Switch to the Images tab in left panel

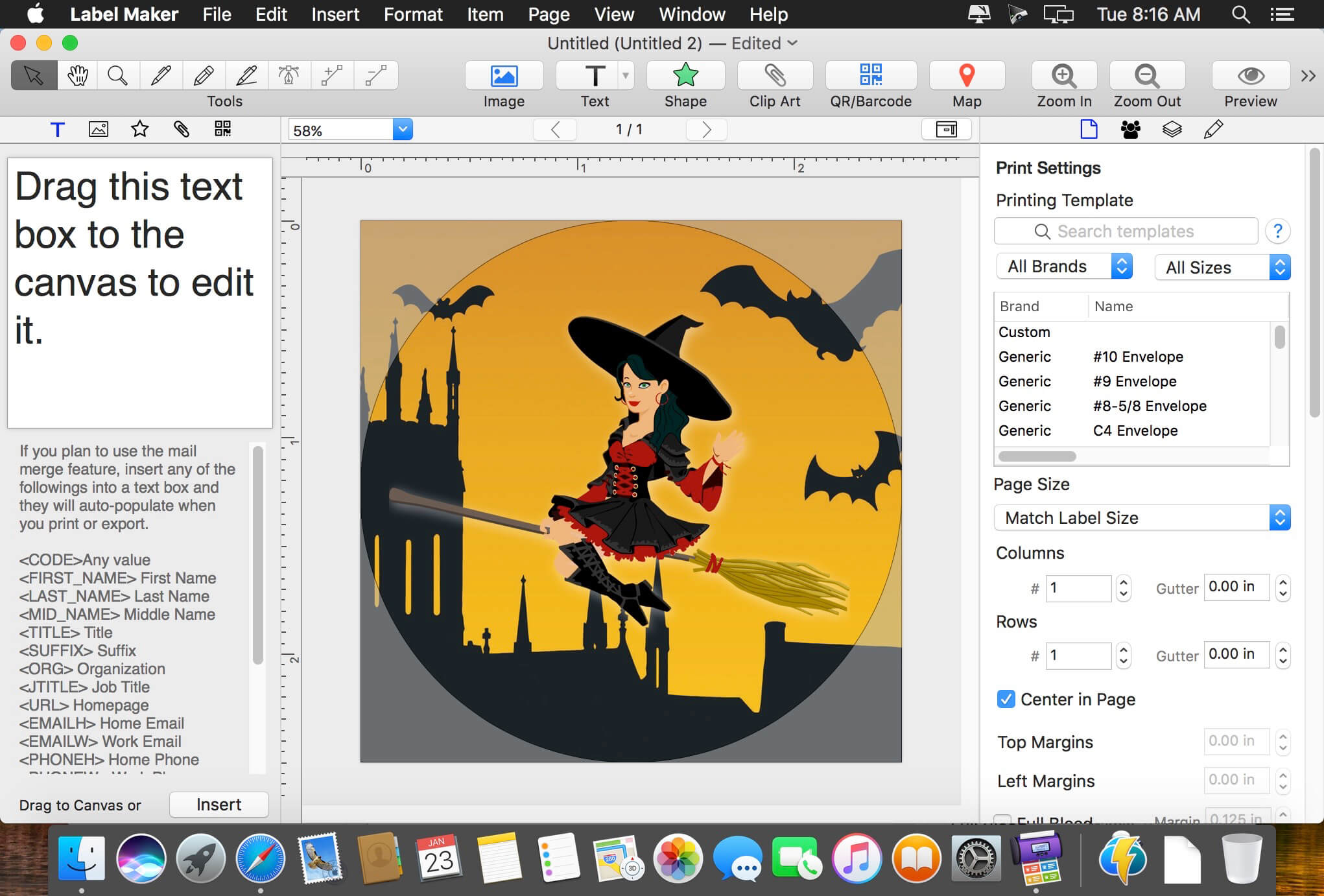[x=99, y=130]
